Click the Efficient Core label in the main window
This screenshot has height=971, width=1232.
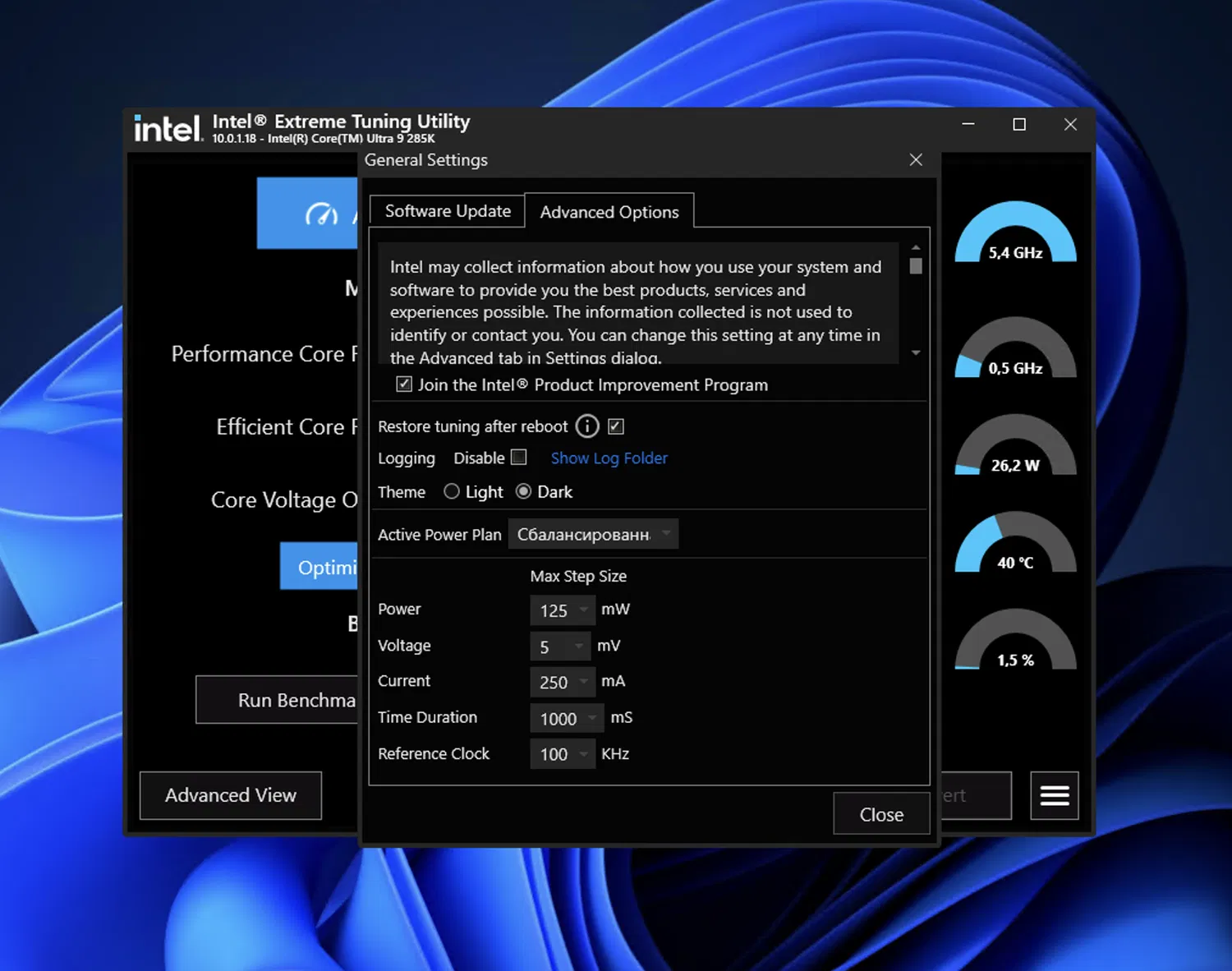[x=287, y=427]
